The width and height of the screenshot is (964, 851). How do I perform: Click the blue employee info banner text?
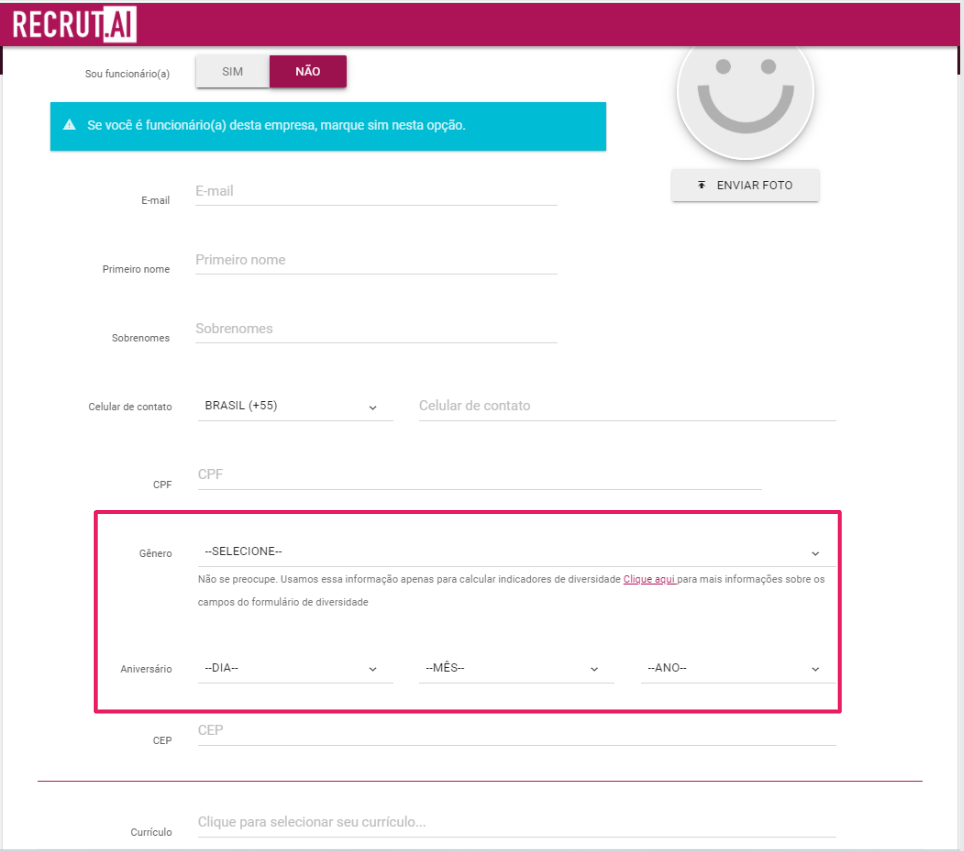point(276,125)
